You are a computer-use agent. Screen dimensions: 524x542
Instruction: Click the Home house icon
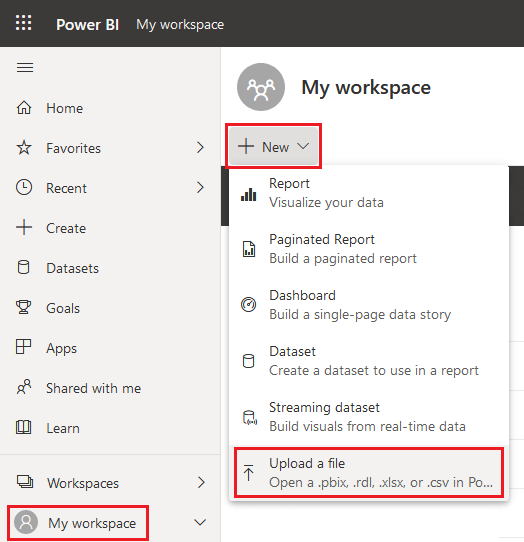[x=24, y=108]
